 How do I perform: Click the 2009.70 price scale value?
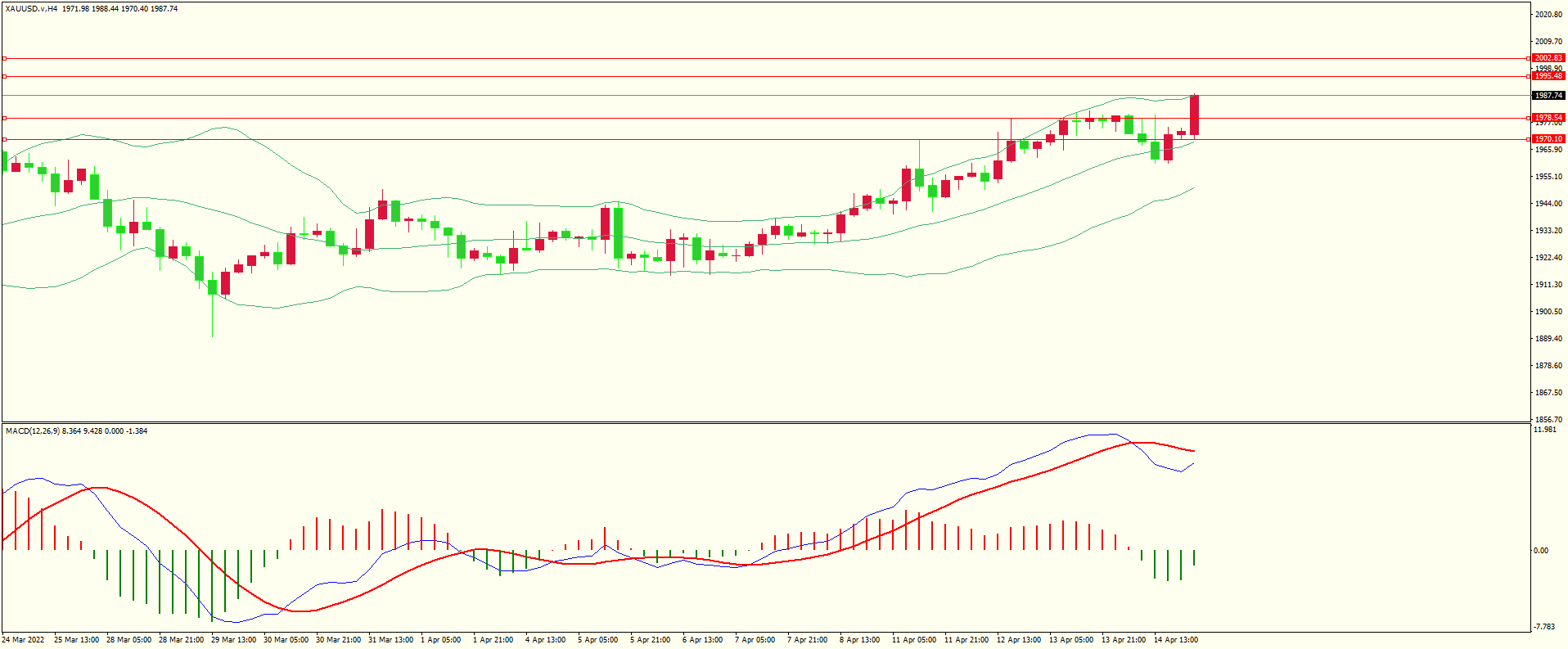(1548, 42)
